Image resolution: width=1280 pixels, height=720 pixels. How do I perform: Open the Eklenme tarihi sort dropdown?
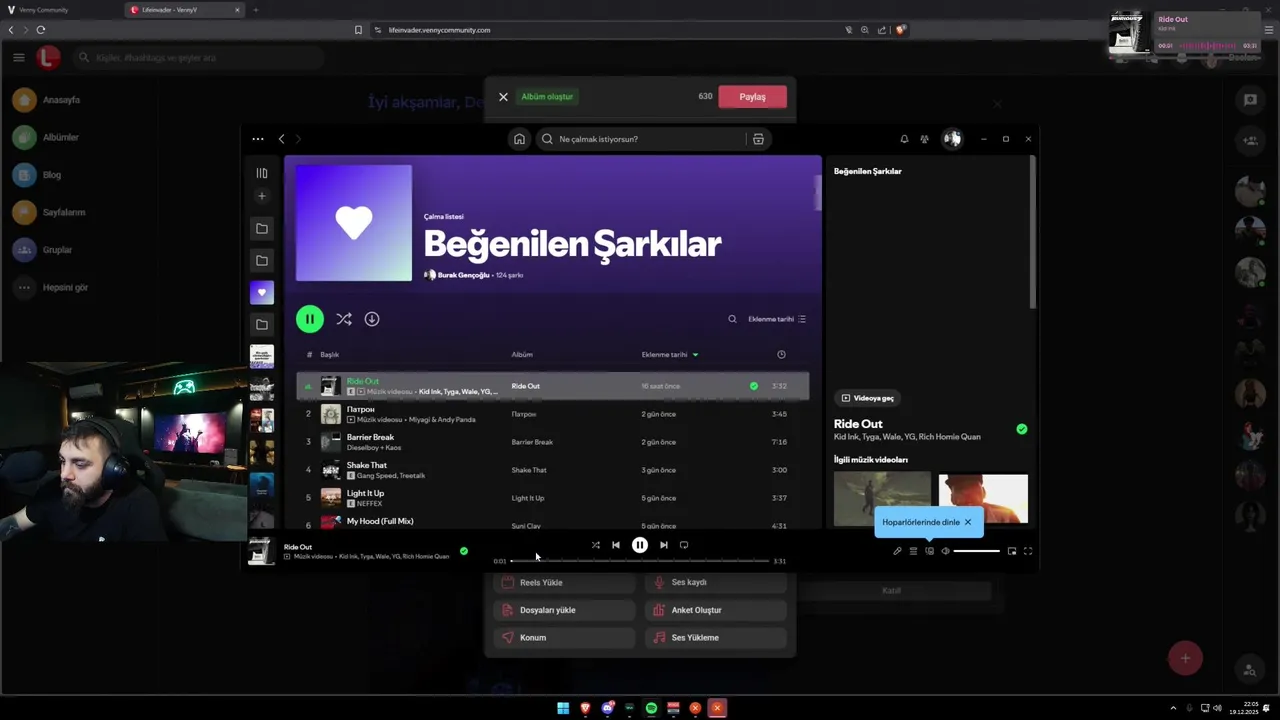[x=777, y=319]
